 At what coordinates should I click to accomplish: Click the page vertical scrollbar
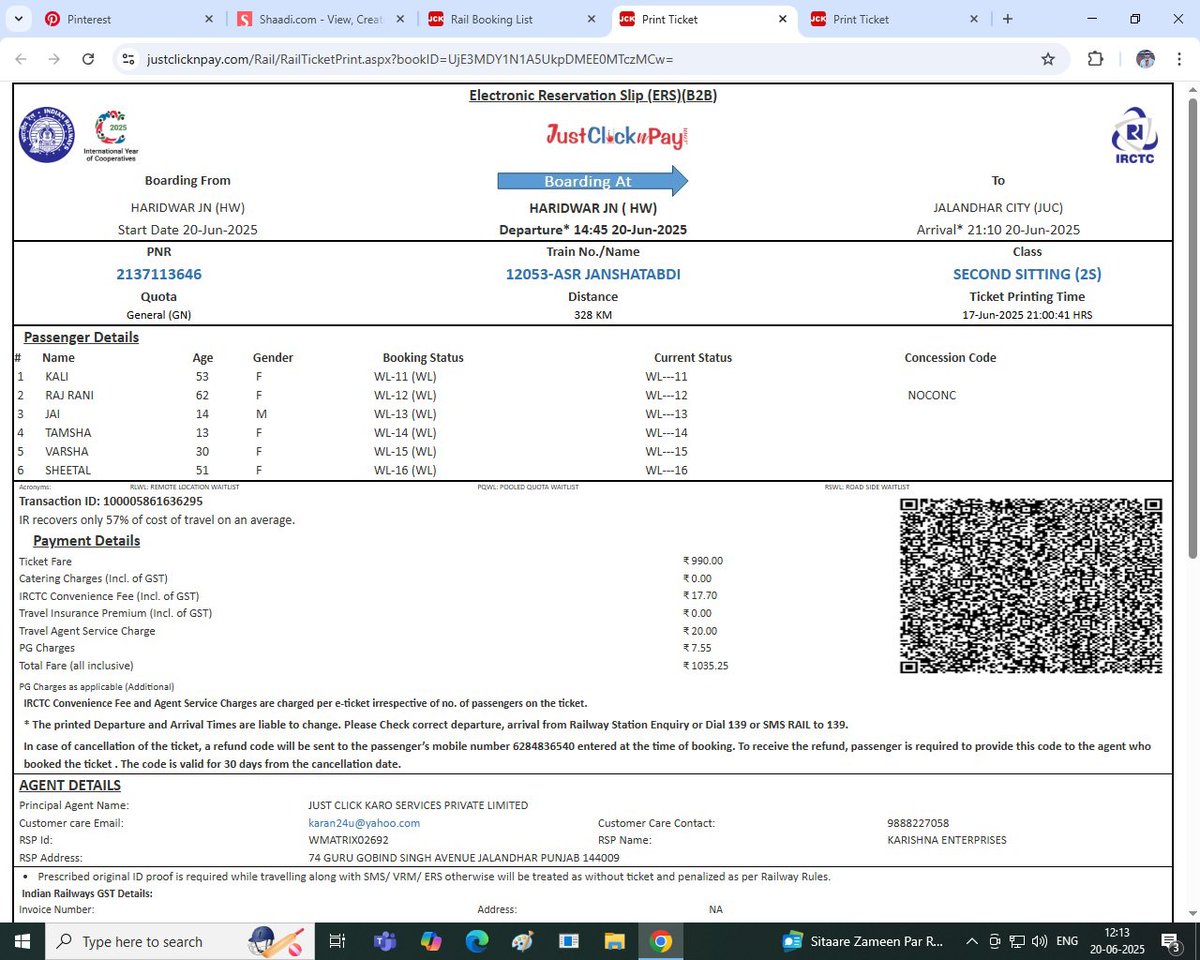[x=1192, y=329]
